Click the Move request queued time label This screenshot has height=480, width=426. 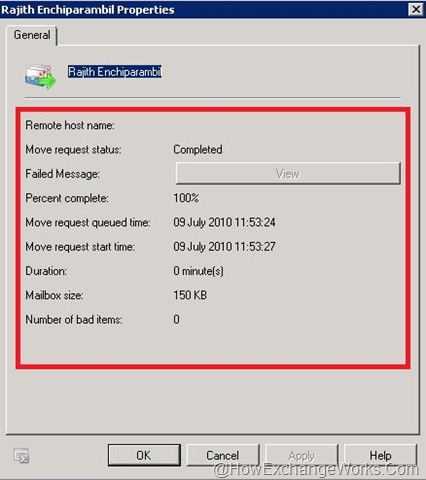88,223
